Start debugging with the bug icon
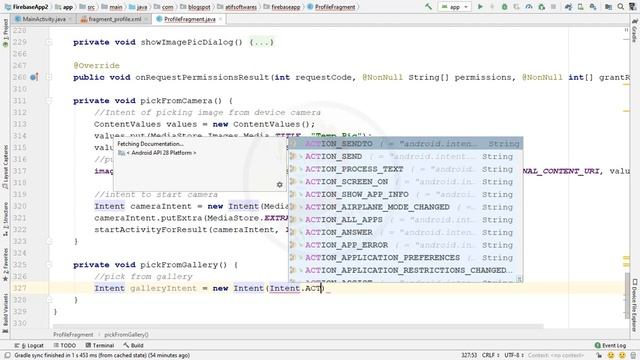640x360 pixels. pos(504,7)
